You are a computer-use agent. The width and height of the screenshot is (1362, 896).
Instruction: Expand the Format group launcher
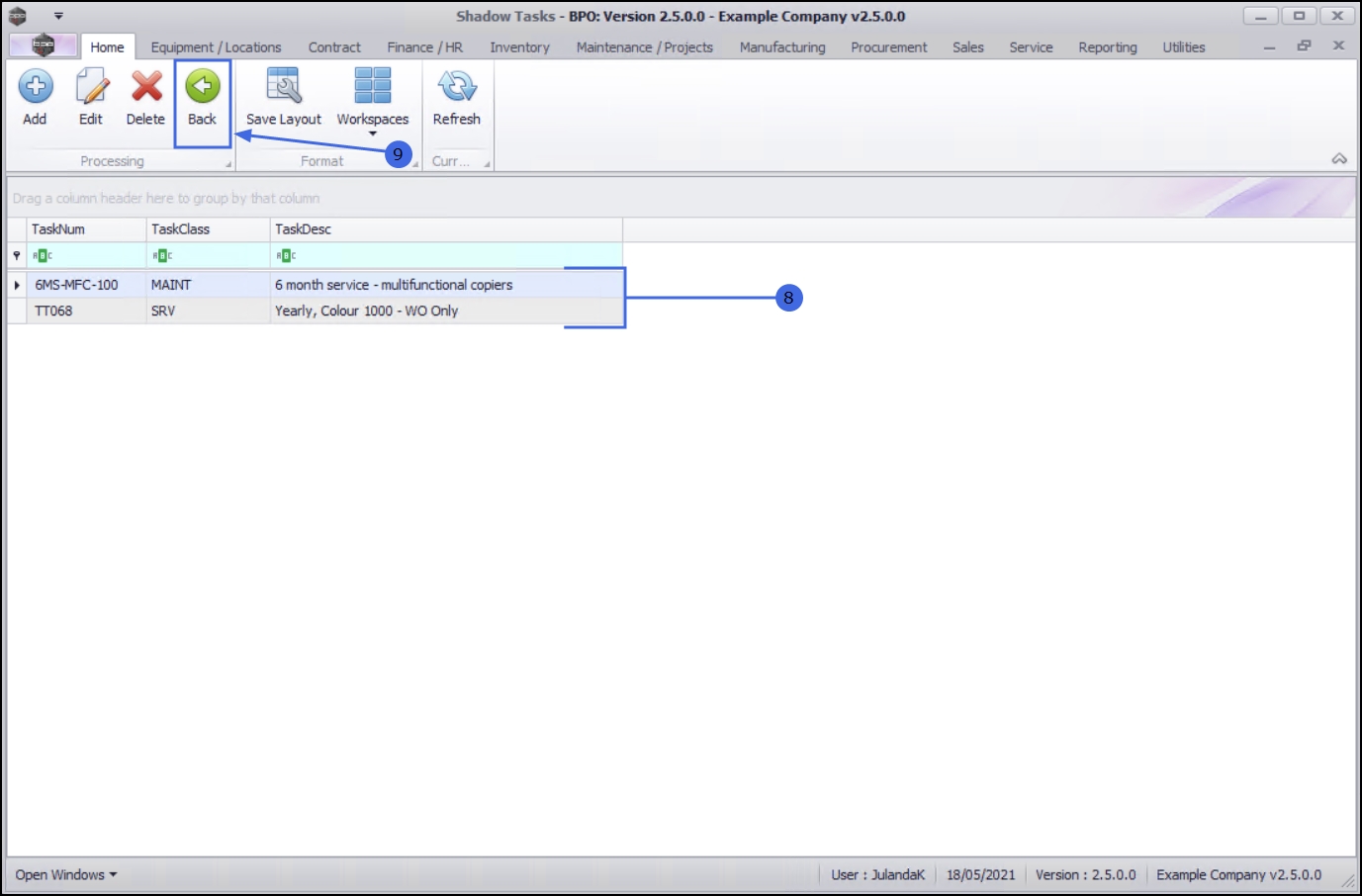(x=415, y=164)
